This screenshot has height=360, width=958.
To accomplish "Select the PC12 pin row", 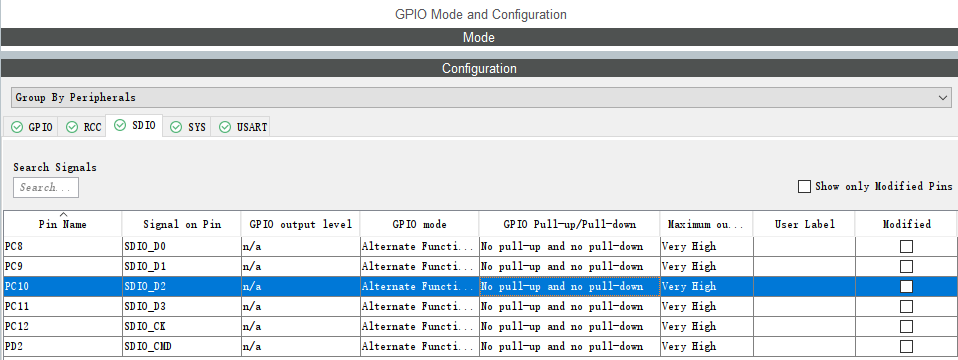I will [x=480, y=326].
